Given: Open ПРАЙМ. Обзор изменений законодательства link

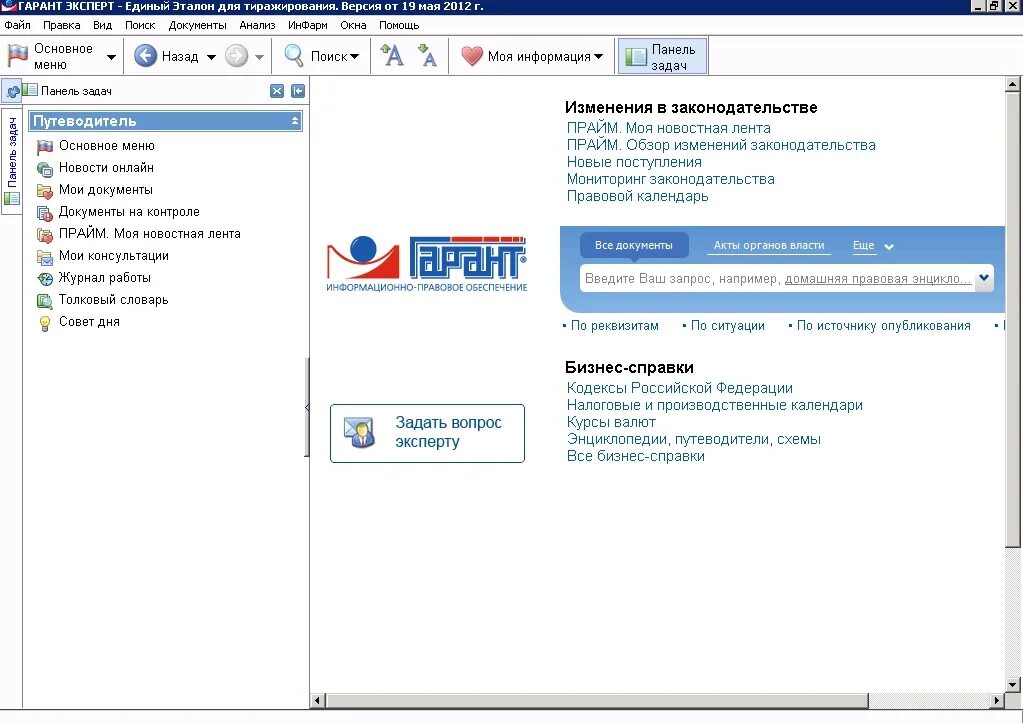Looking at the screenshot, I should [721, 146].
